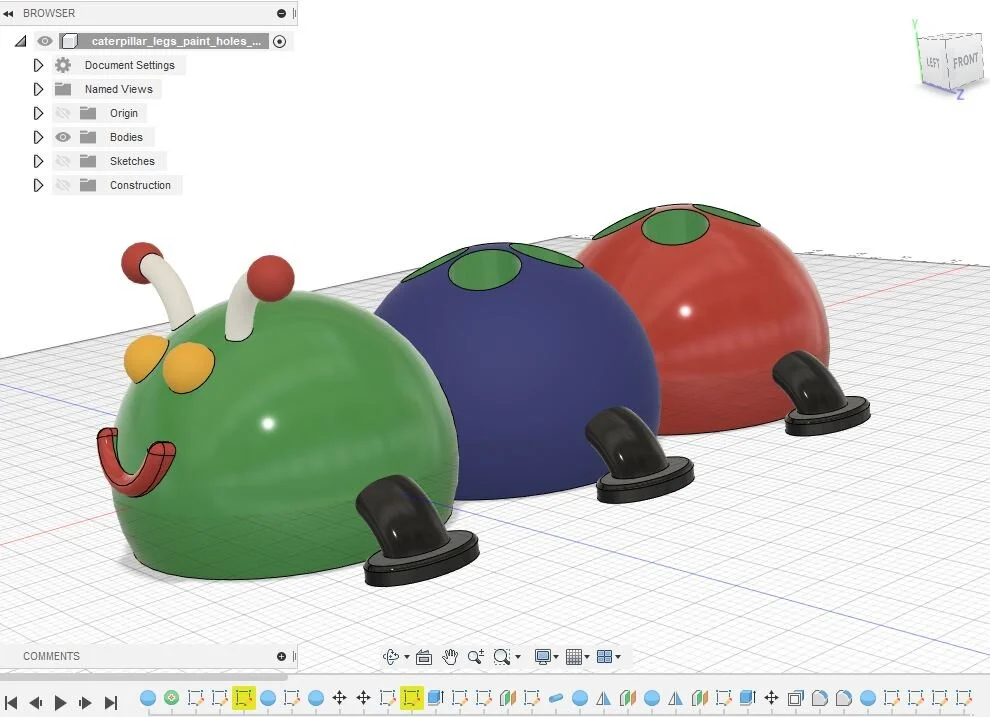This screenshot has width=990, height=717.
Task: Step forward one feature in timeline
Action: [85, 702]
